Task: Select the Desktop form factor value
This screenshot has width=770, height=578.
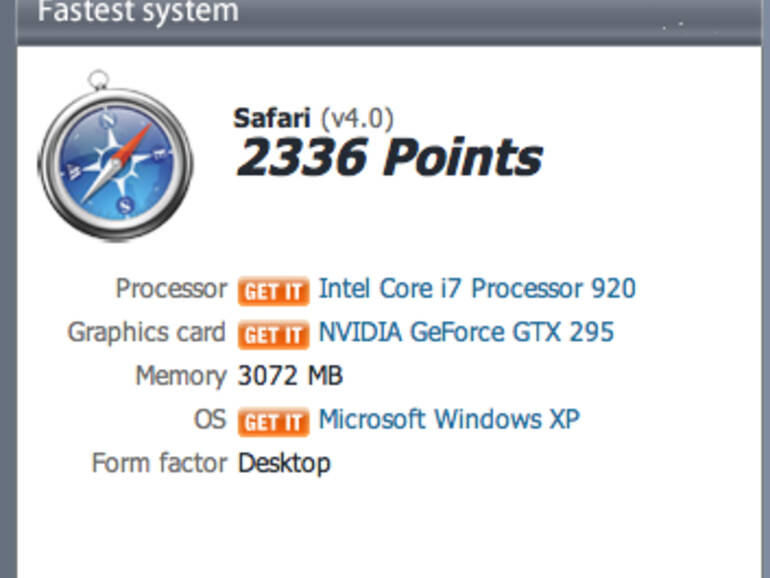Action: (284, 463)
